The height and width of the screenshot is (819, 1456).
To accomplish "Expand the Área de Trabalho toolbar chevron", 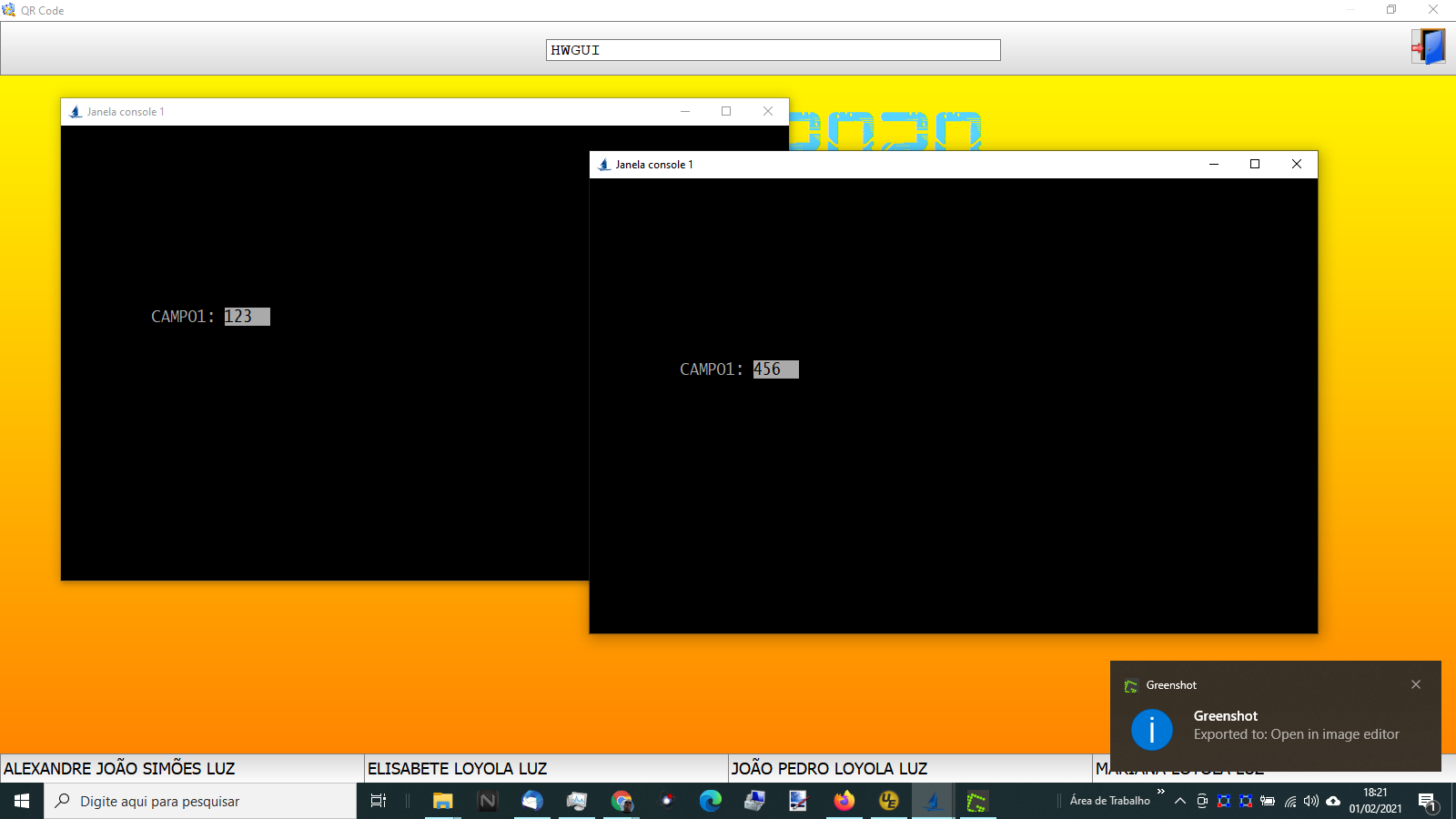I will (x=1161, y=792).
